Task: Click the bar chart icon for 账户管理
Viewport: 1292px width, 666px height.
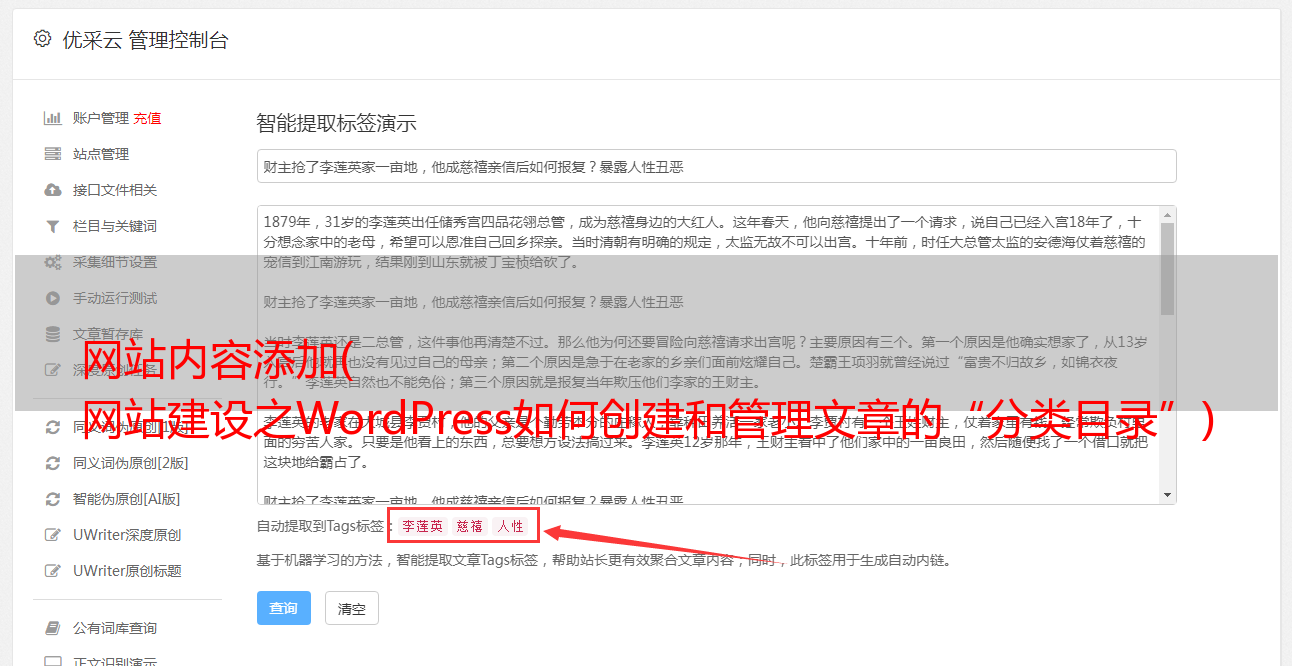Action: [53, 118]
